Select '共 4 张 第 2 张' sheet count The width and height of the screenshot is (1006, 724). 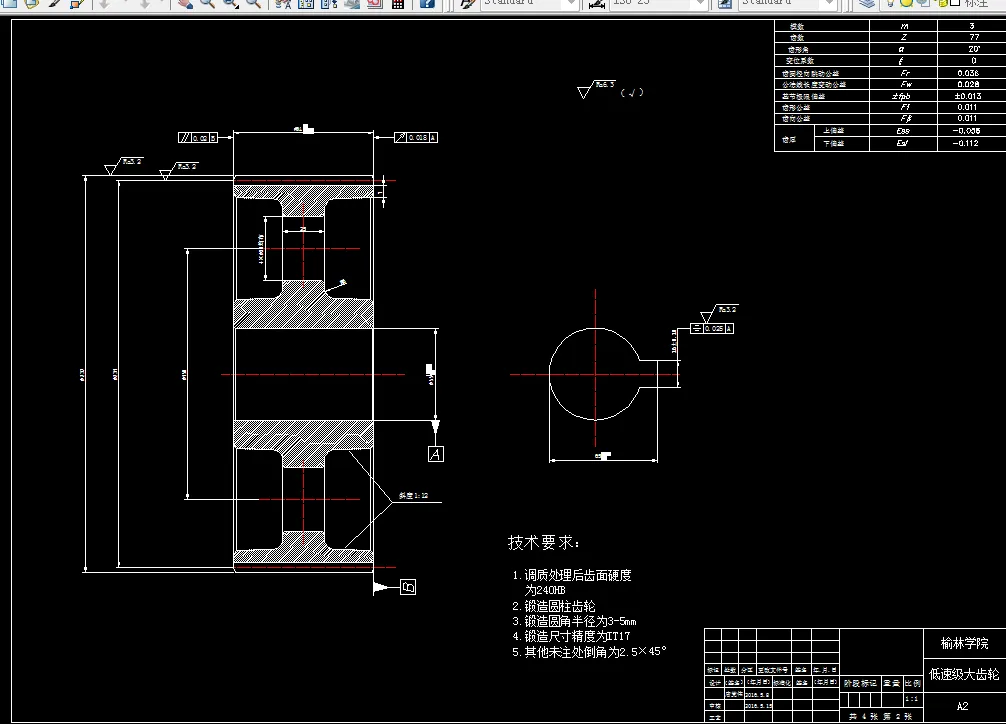[880, 716]
